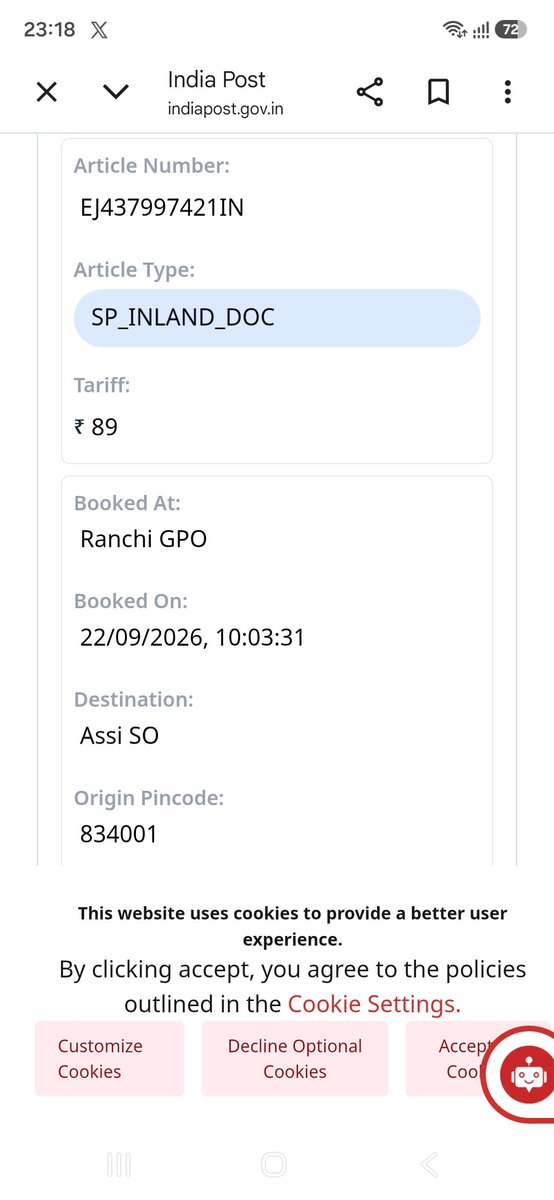Tap the Android back arrow icon
Image resolution: width=554 pixels, height=1200 pixels.
pos(429,1164)
